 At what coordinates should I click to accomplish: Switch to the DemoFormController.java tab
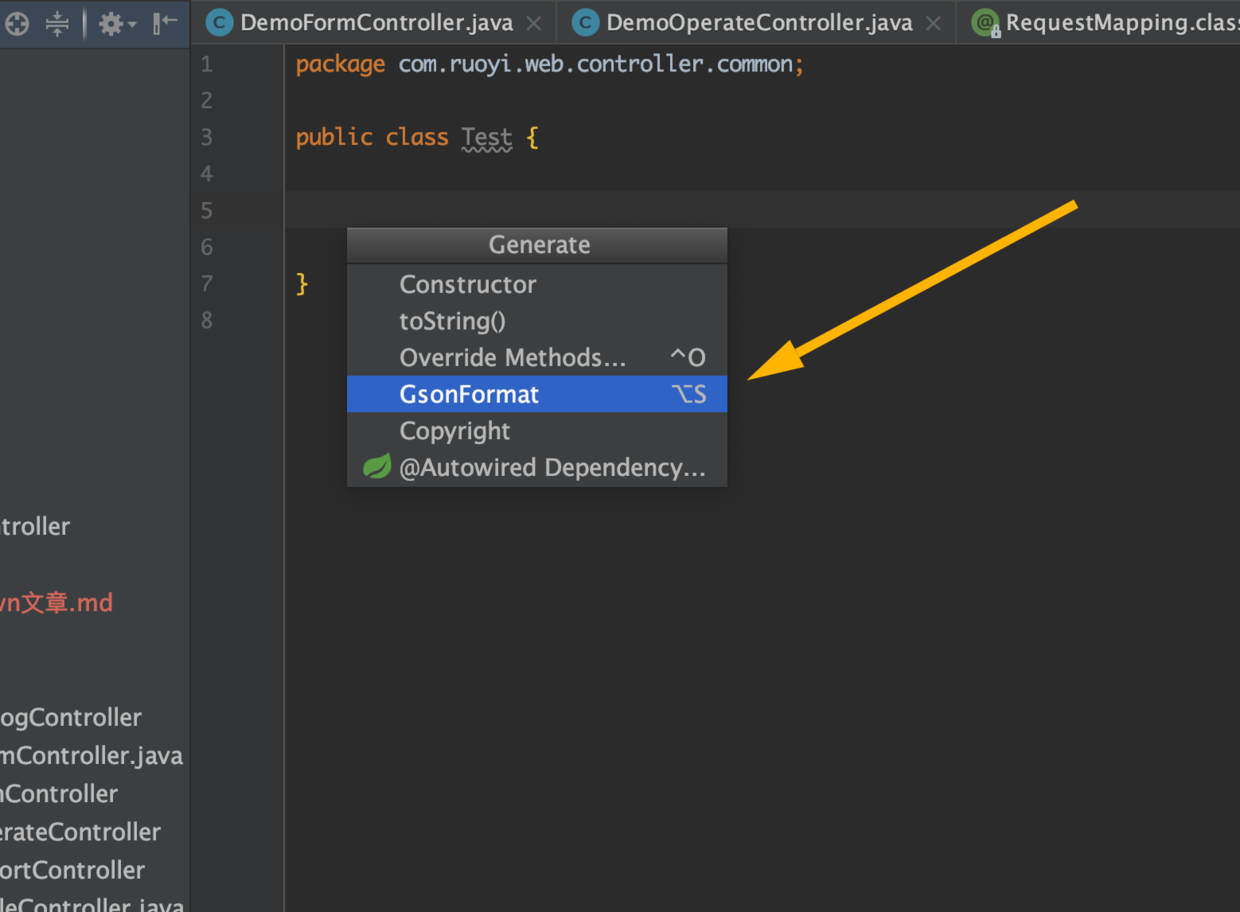376,23
